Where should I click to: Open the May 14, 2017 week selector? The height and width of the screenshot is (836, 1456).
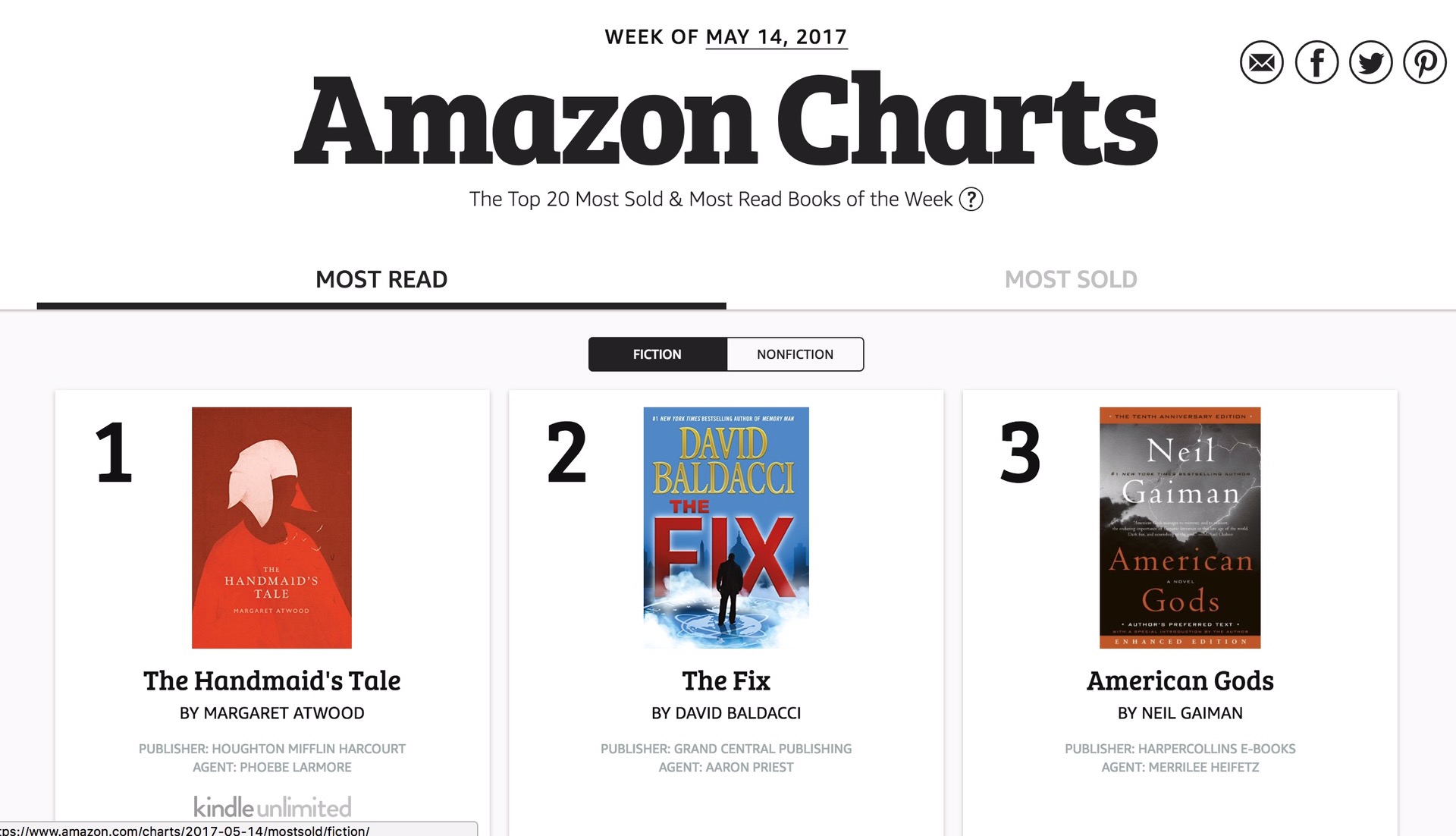(776, 37)
